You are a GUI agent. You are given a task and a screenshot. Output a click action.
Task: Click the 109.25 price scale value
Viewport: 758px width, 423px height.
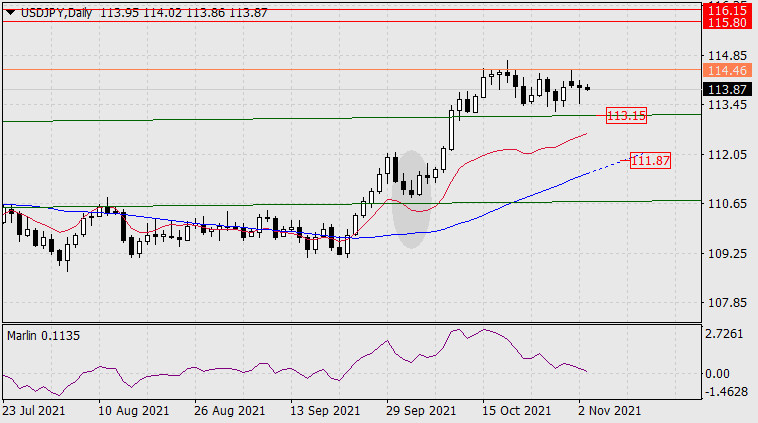727,253
